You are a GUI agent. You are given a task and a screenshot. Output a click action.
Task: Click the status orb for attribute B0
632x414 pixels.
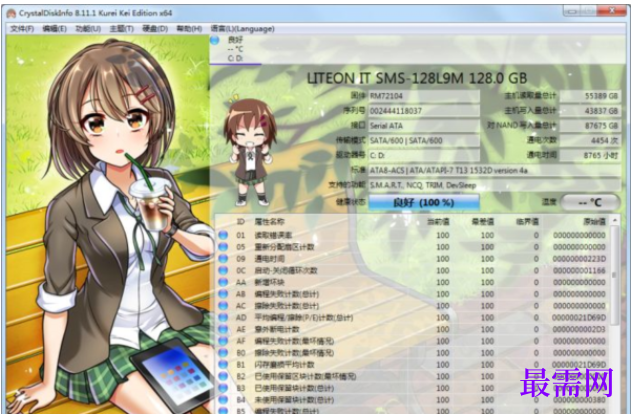click(x=223, y=353)
